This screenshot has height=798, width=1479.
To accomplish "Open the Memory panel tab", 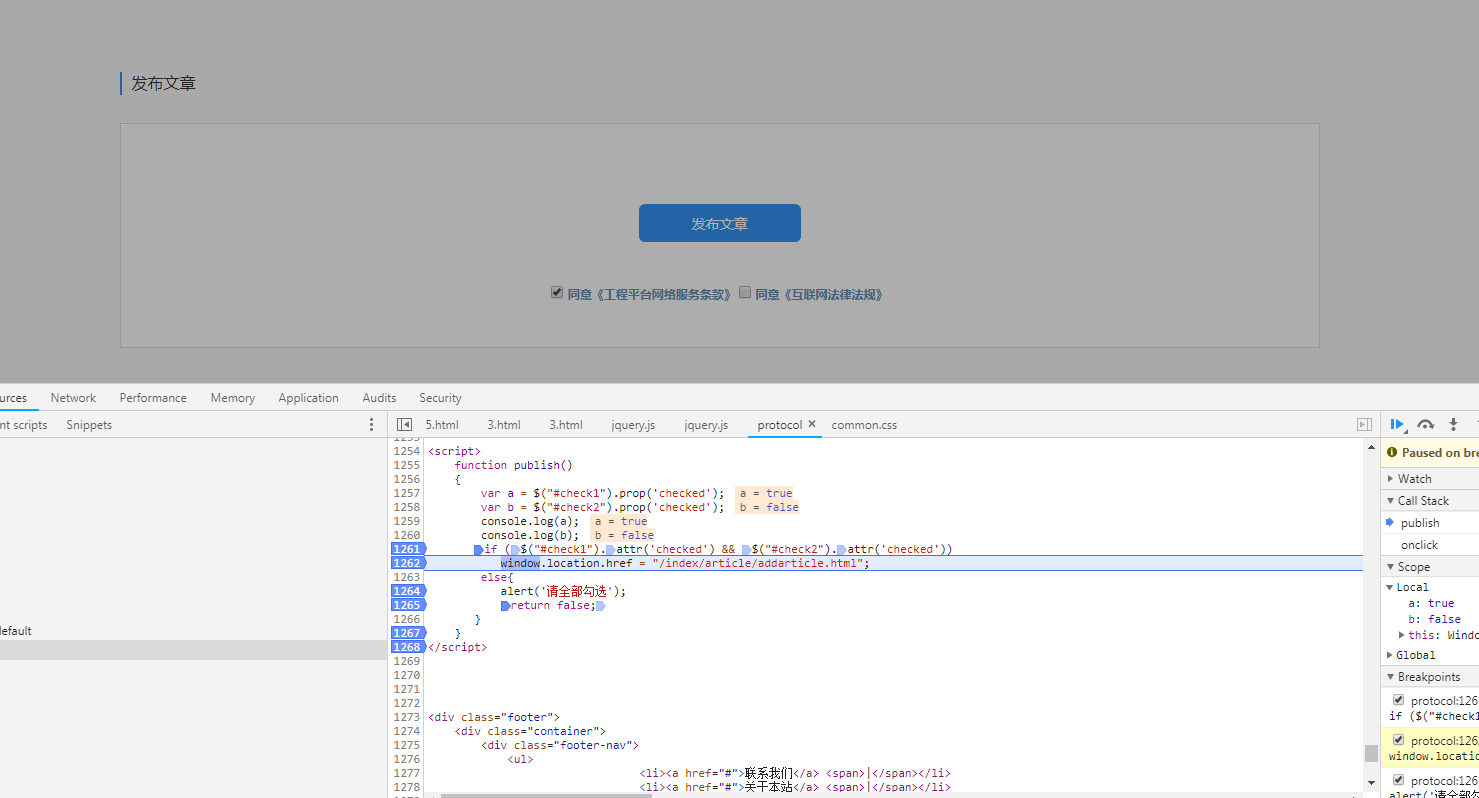I will 232,397.
